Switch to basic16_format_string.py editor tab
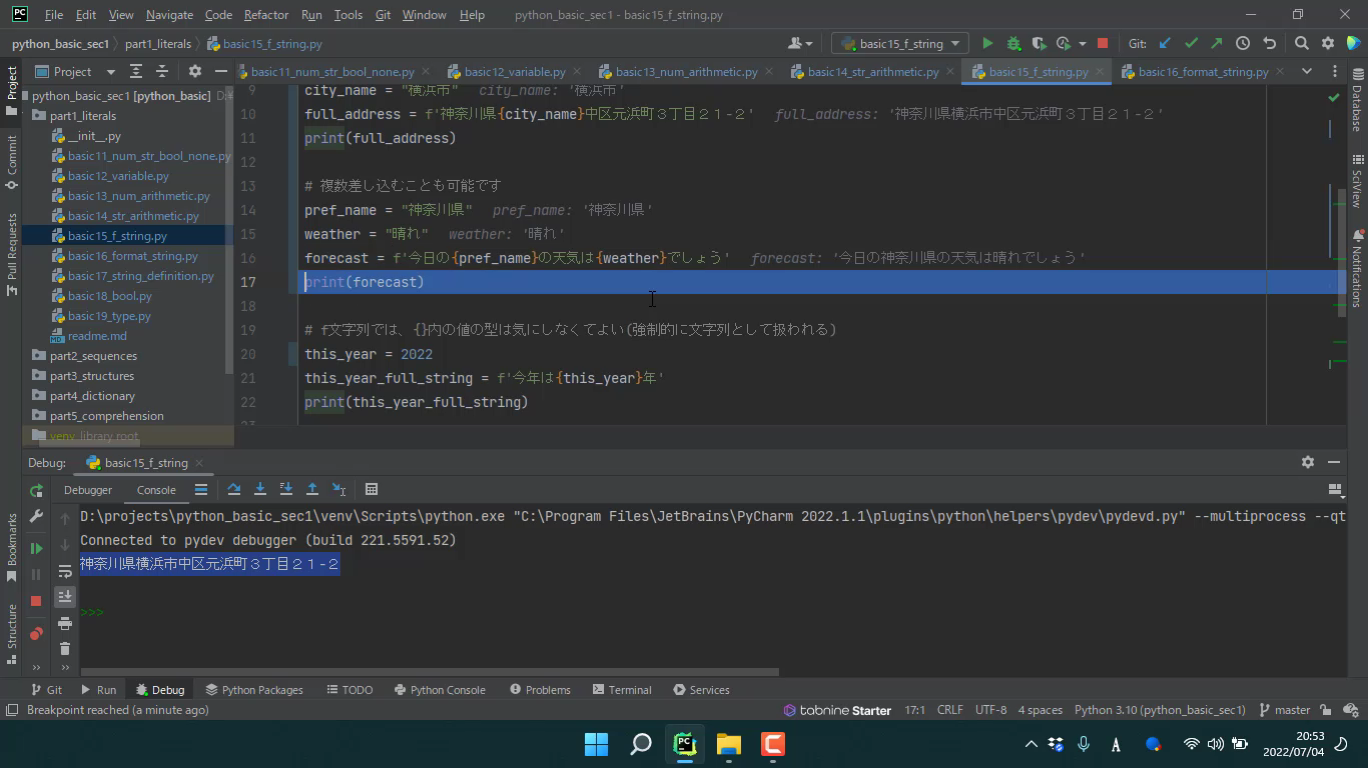The height and width of the screenshot is (768, 1368). coord(1202,72)
